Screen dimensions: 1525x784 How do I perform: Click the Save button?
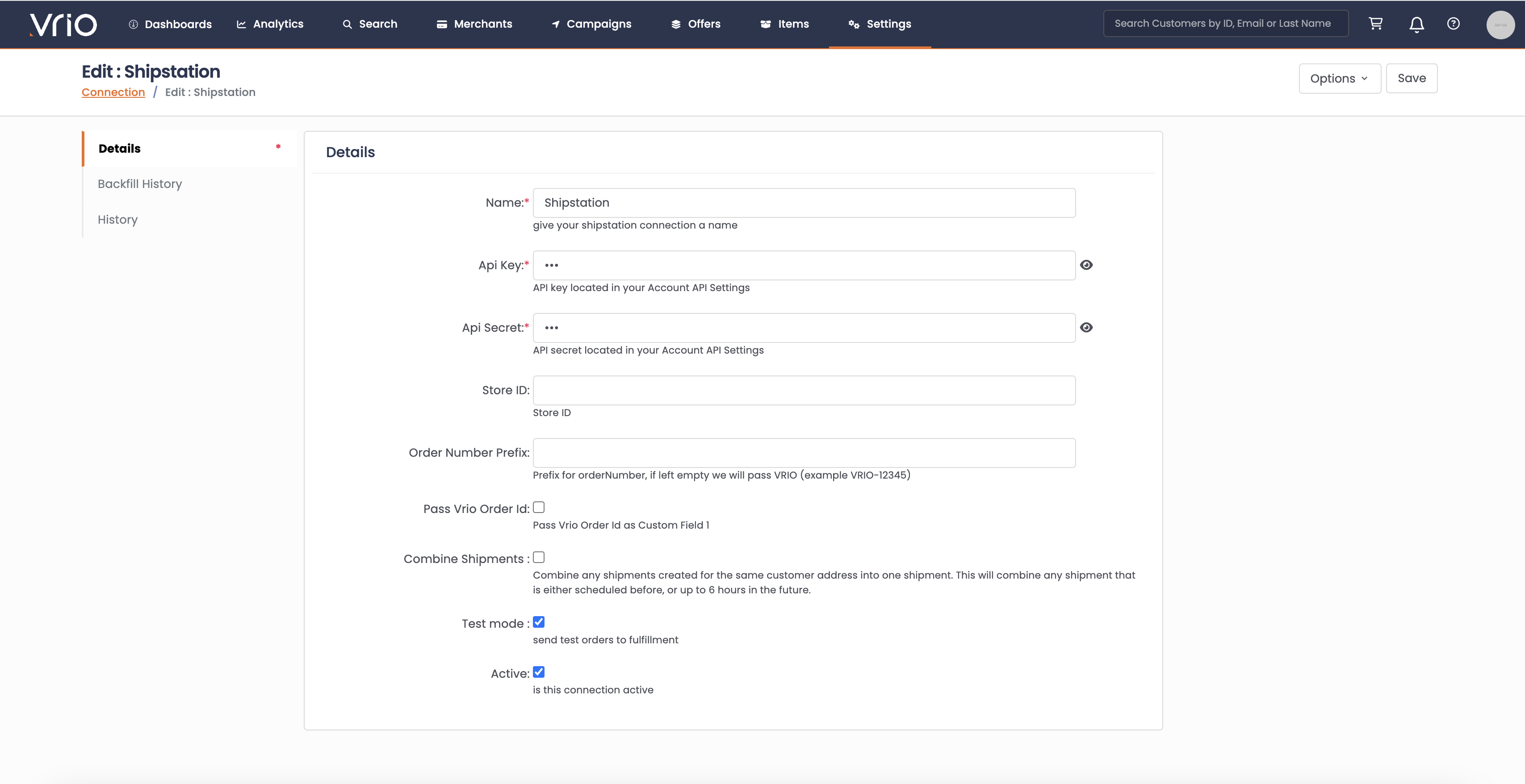click(x=1412, y=78)
